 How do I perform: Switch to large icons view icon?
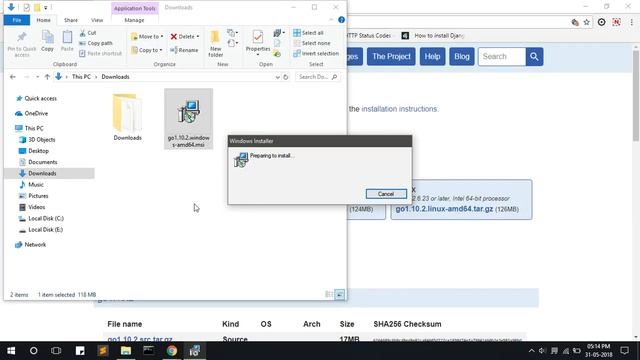[x=339, y=294]
